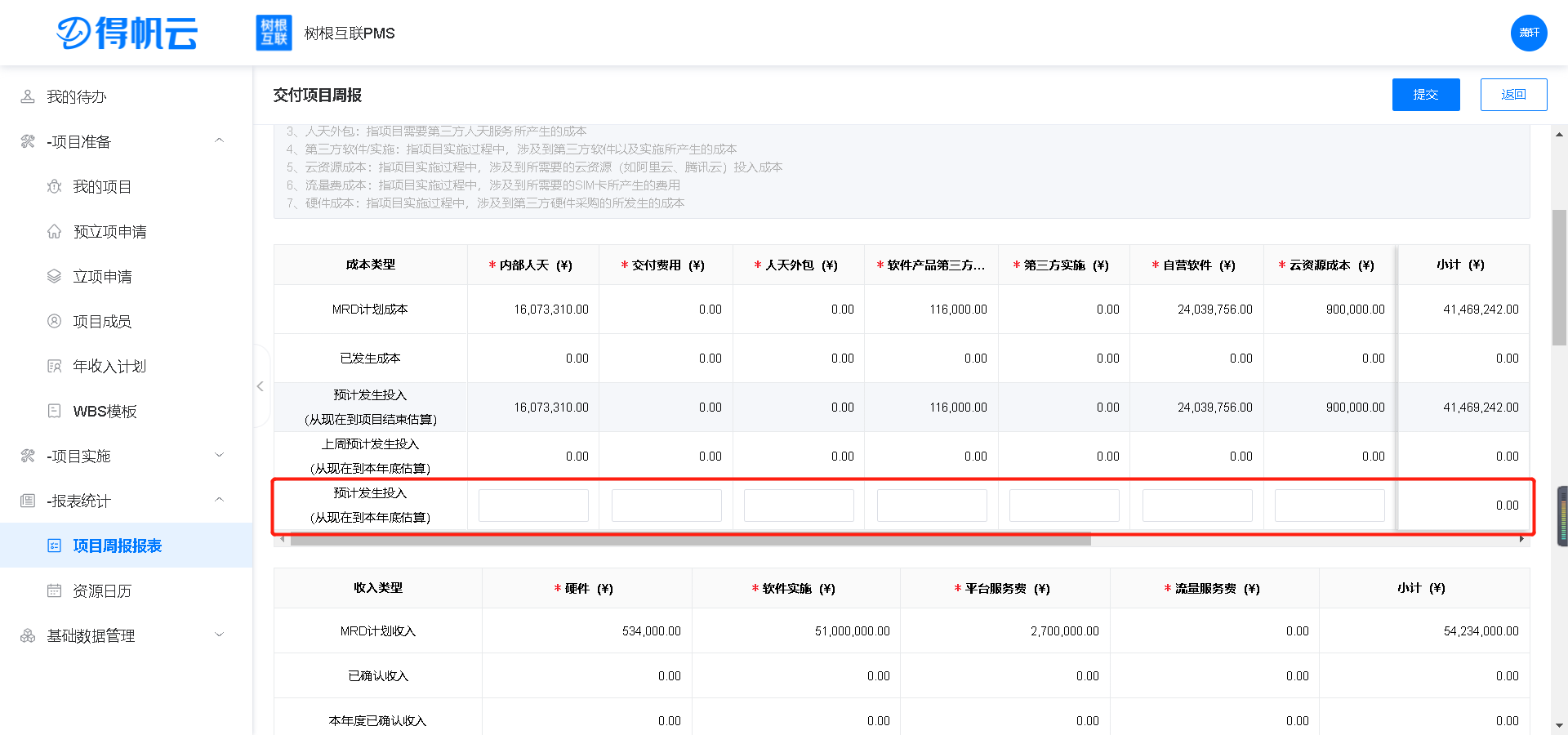Viewport: 1568px width, 735px height.
Task: Click the cost table horizontal scrollbar
Action: tap(690, 539)
